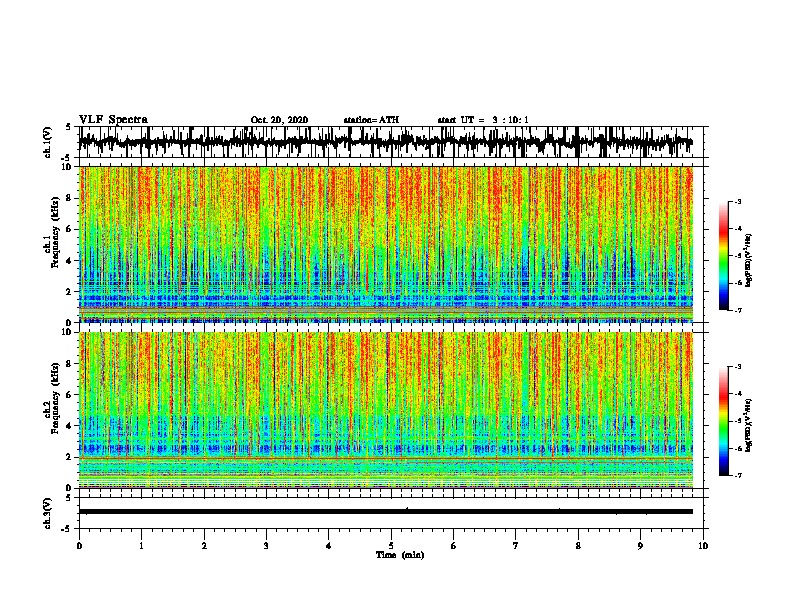Click the time axis tick label "5"
Screen dimensions: 792x612
[x=391, y=546]
